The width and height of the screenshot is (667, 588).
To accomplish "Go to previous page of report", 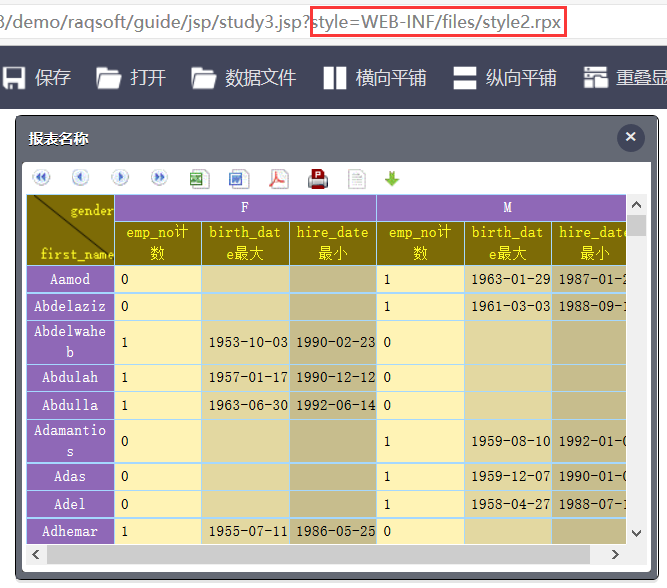I will [80, 178].
